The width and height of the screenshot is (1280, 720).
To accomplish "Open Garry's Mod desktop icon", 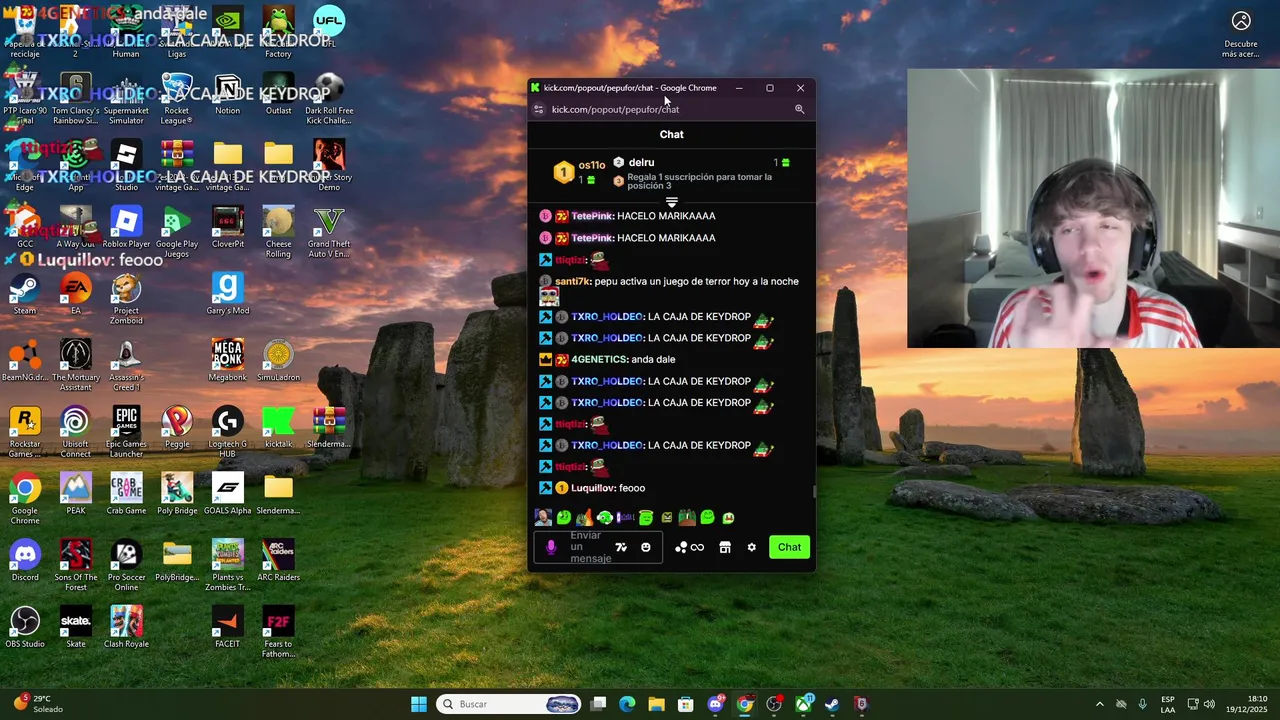I will pos(228,295).
